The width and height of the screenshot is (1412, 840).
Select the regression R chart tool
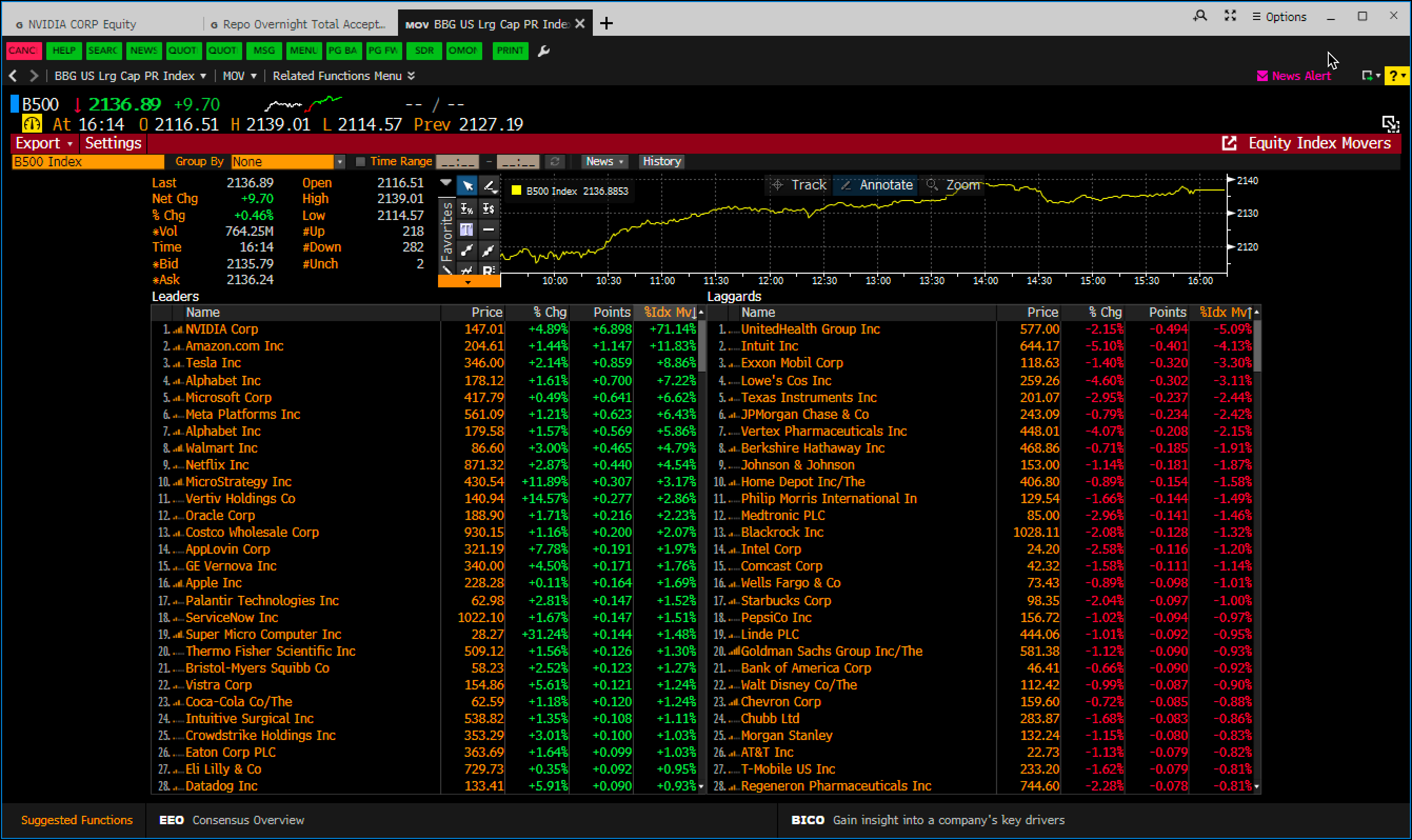pyautogui.click(x=489, y=269)
